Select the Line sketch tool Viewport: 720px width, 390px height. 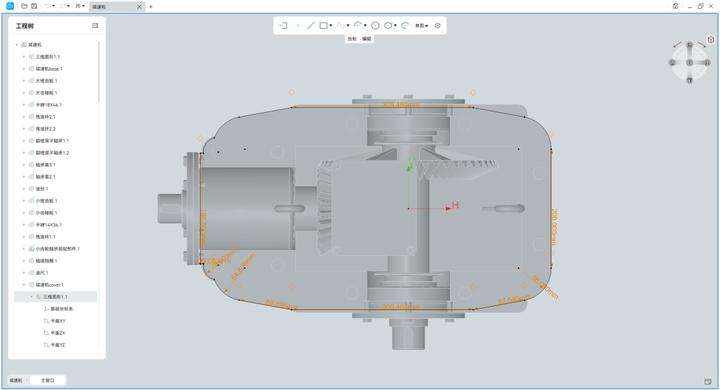coord(311,26)
